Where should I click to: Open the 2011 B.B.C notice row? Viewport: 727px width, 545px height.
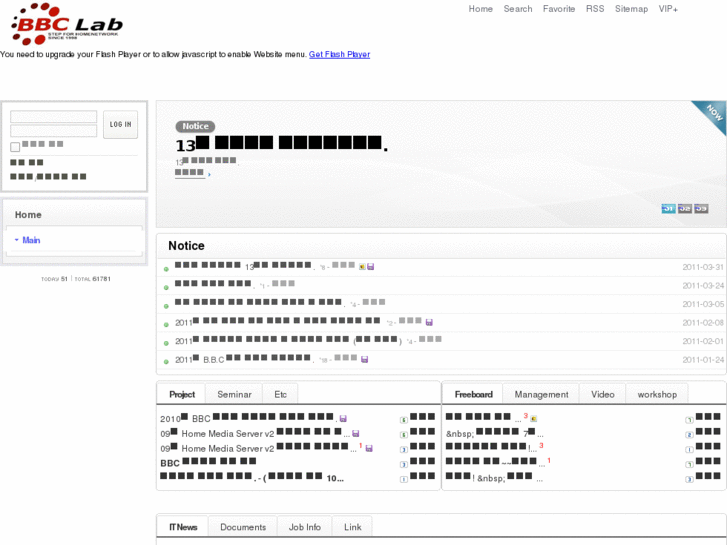point(244,359)
